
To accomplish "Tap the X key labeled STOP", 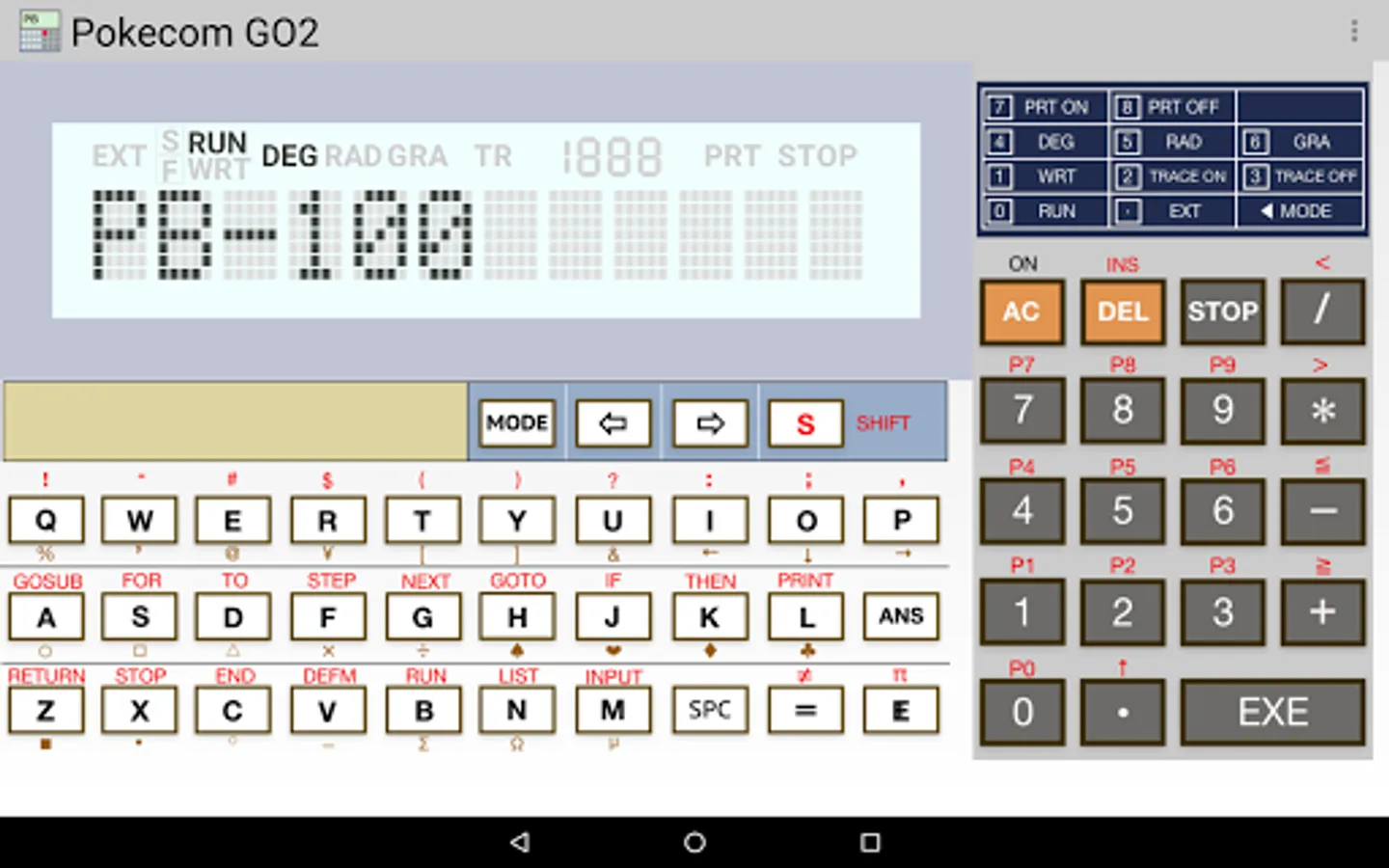I will 140,711.
